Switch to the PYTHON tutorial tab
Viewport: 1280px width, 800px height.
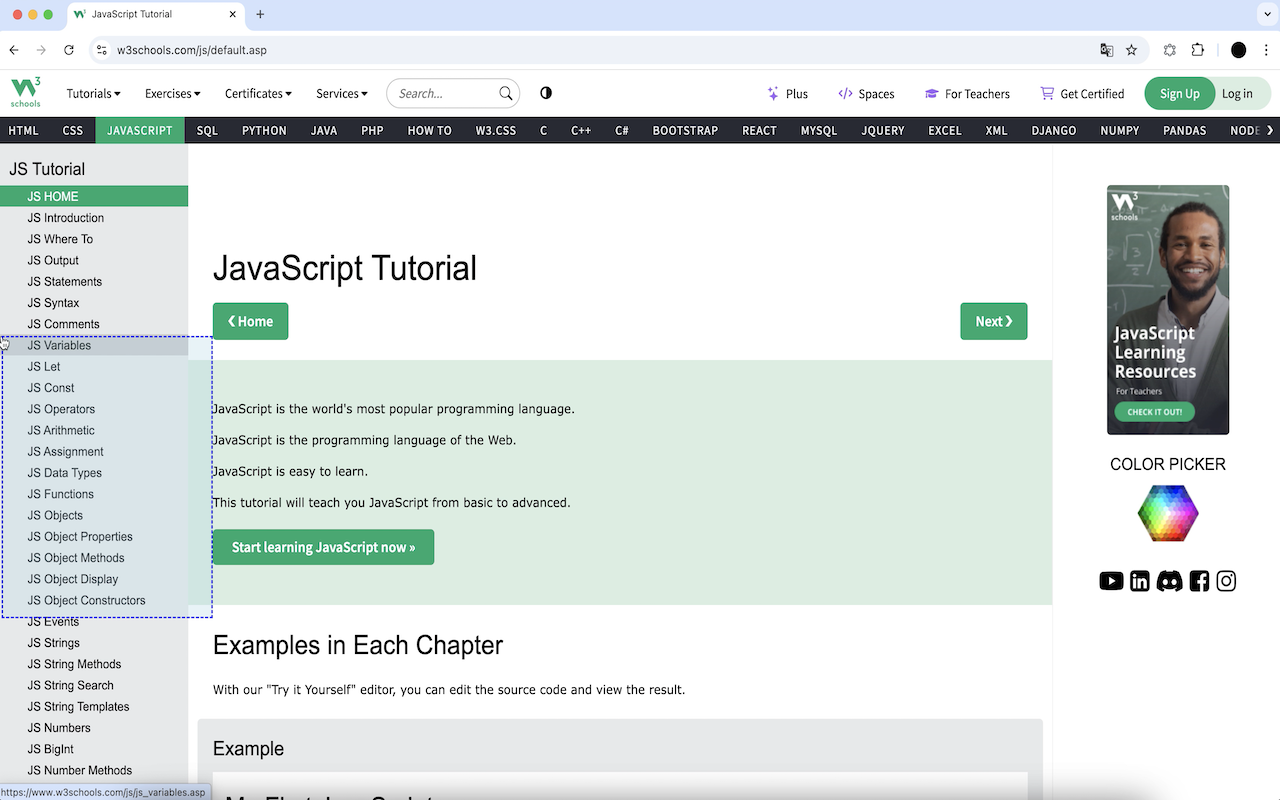pos(263,130)
